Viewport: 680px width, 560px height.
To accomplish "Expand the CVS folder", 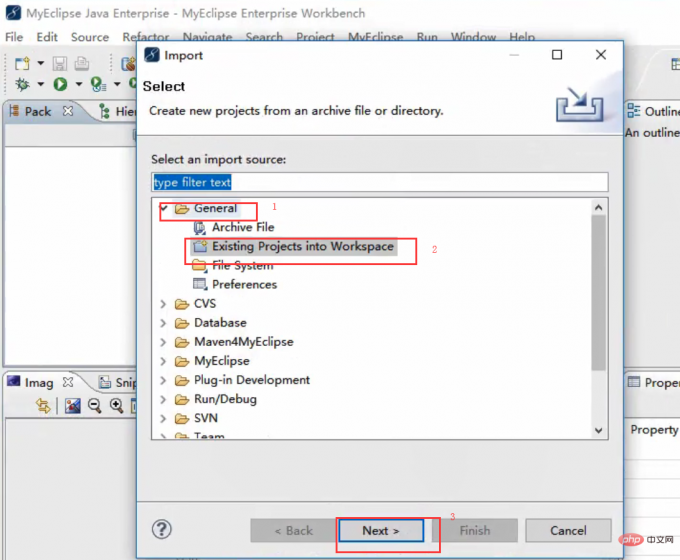I will coord(163,304).
